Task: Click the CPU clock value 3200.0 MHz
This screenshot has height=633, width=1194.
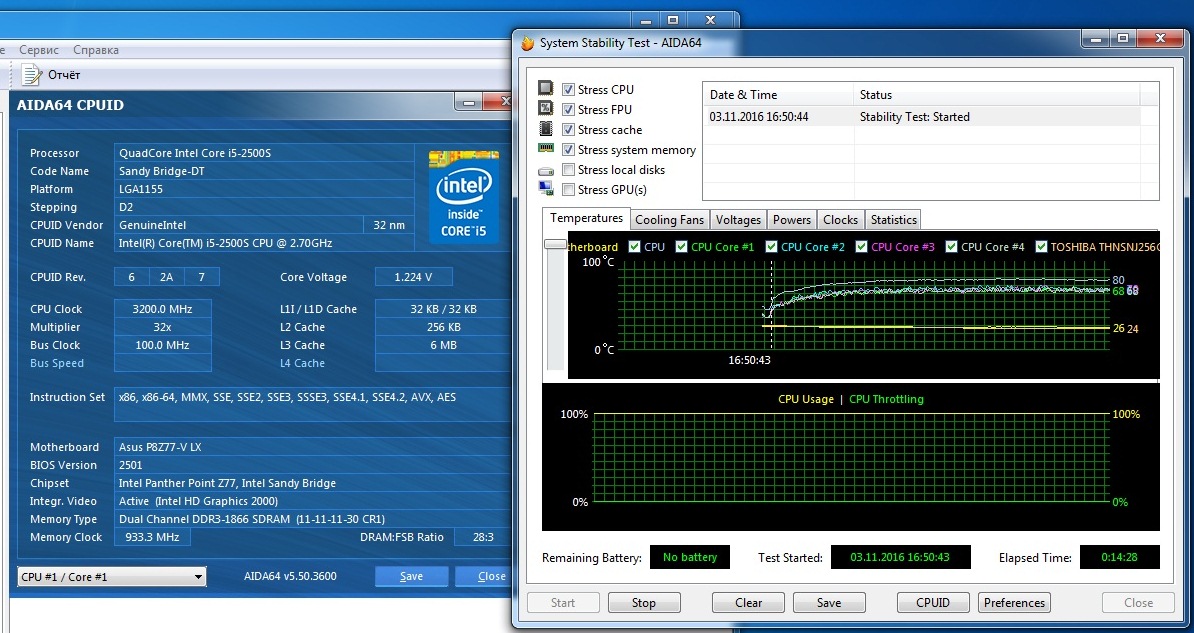Action: [162, 309]
